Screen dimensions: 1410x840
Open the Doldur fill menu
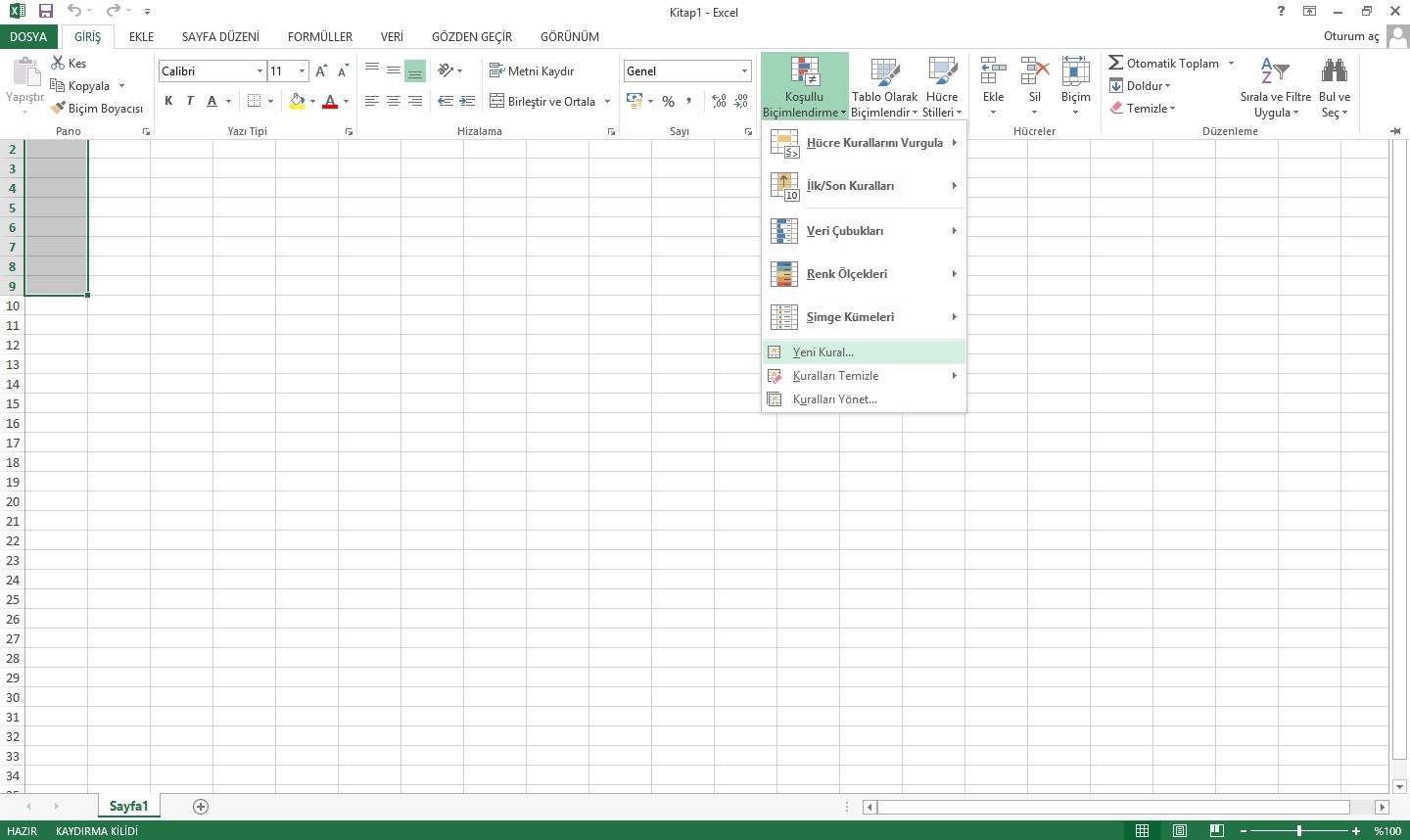[1140, 86]
